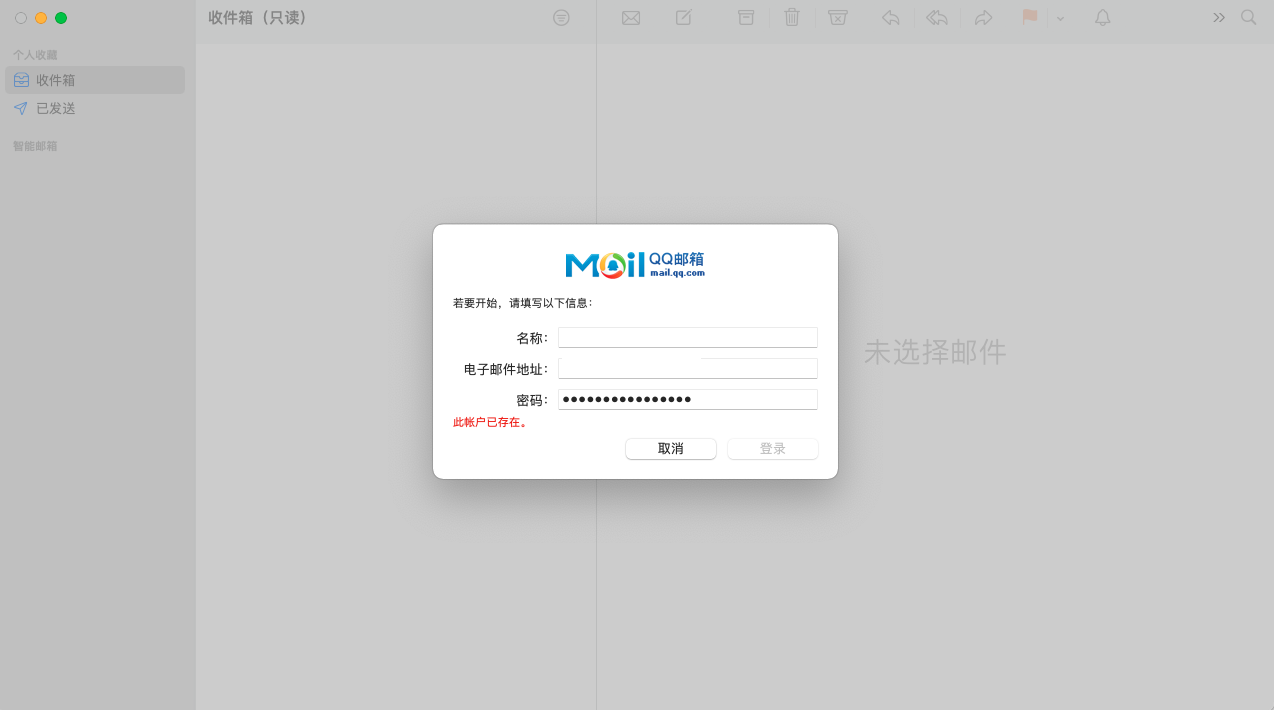This screenshot has width=1274, height=710.
Task: Click the 密码 password field
Action: (687, 400)
